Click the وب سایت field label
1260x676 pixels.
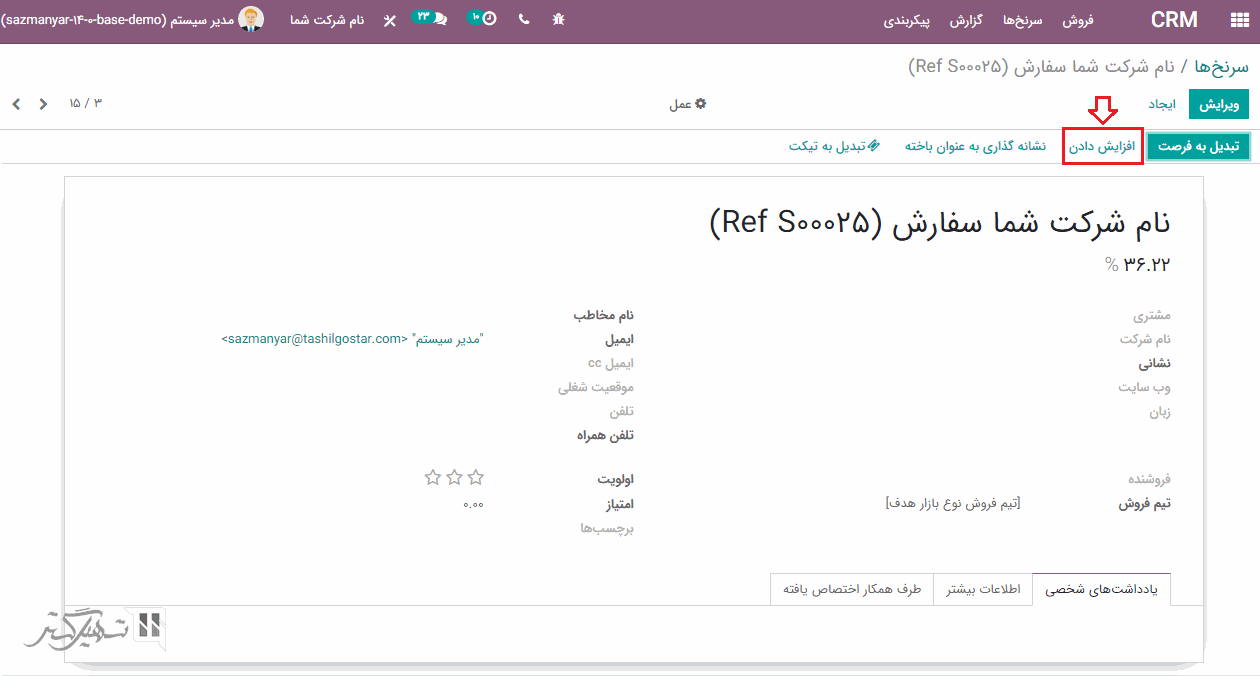[x=1145, y=387]
